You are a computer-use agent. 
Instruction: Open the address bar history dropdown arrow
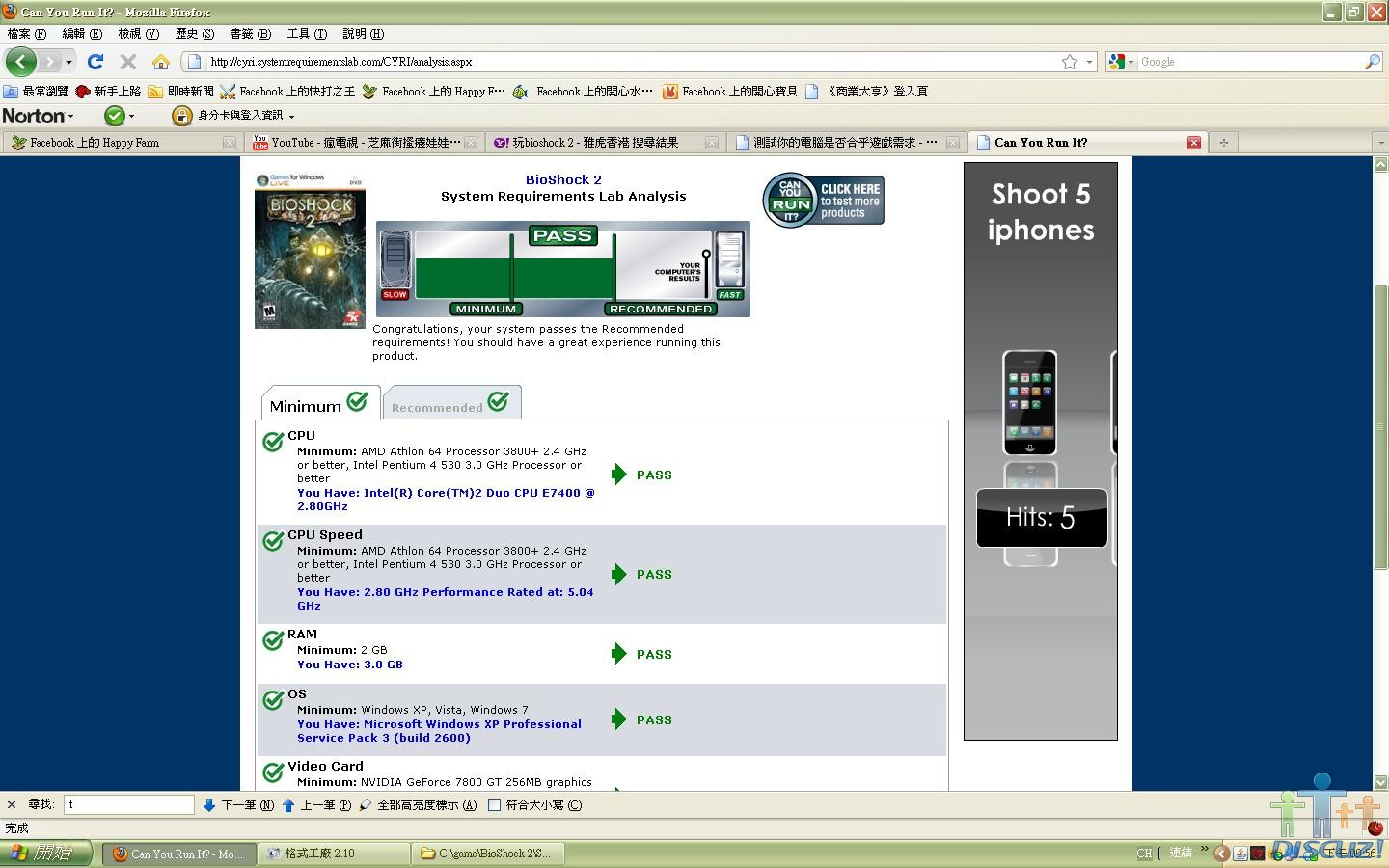pos(1090,62)
